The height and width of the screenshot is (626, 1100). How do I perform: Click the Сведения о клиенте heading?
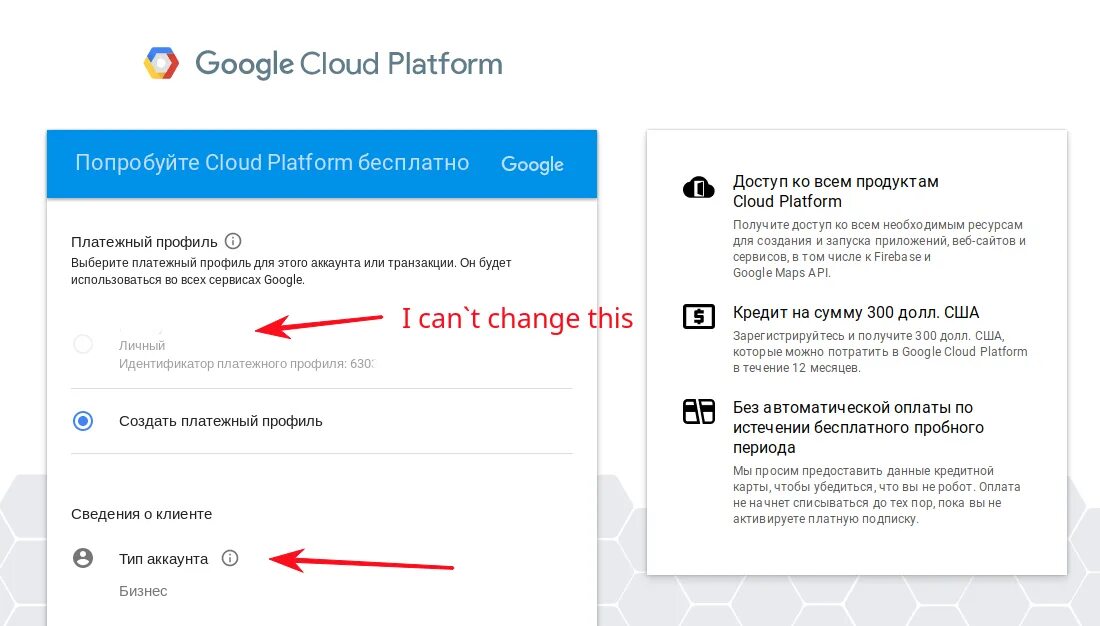141,514
